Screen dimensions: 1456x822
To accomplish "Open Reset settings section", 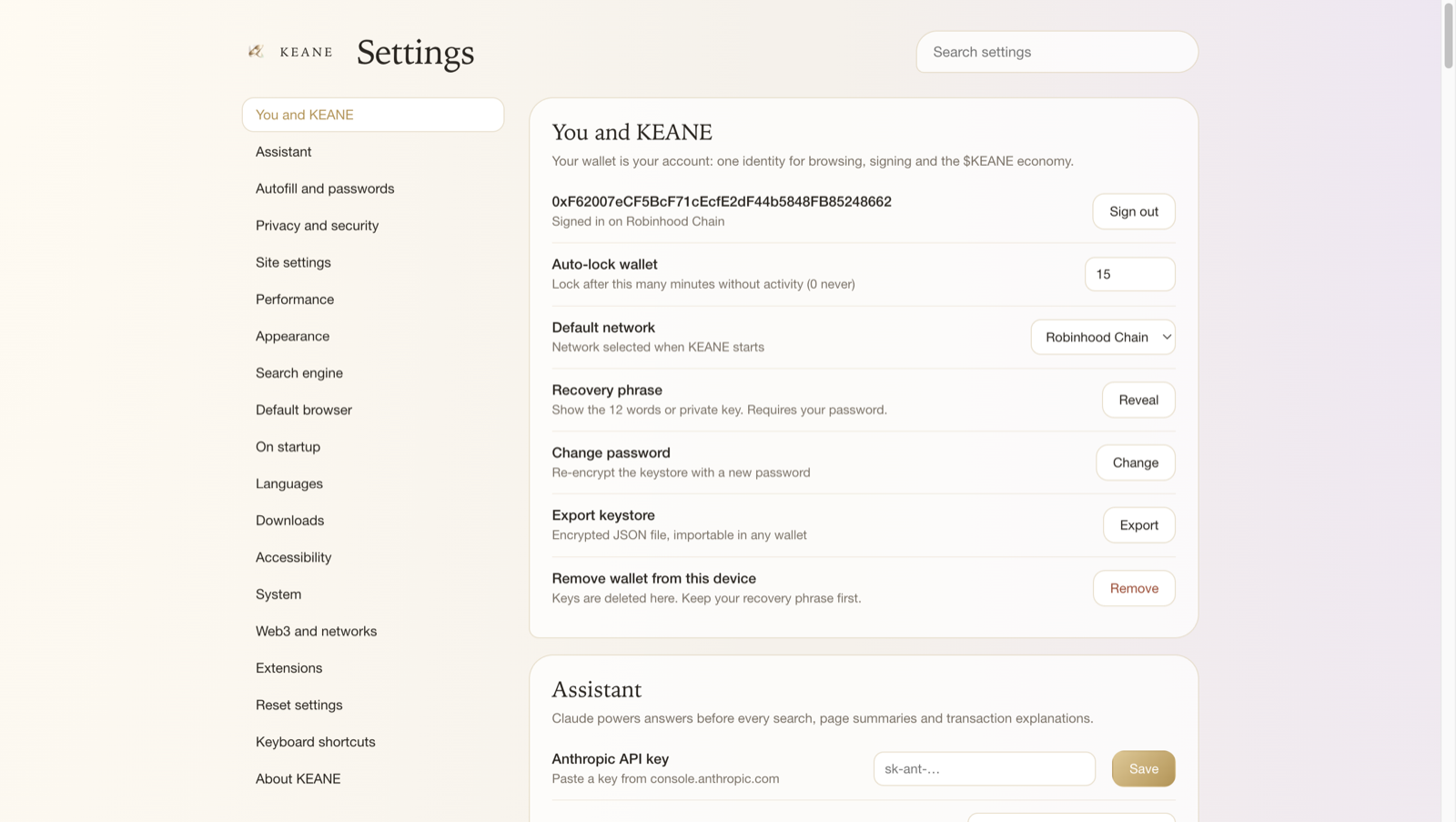I will coord(373,705).
